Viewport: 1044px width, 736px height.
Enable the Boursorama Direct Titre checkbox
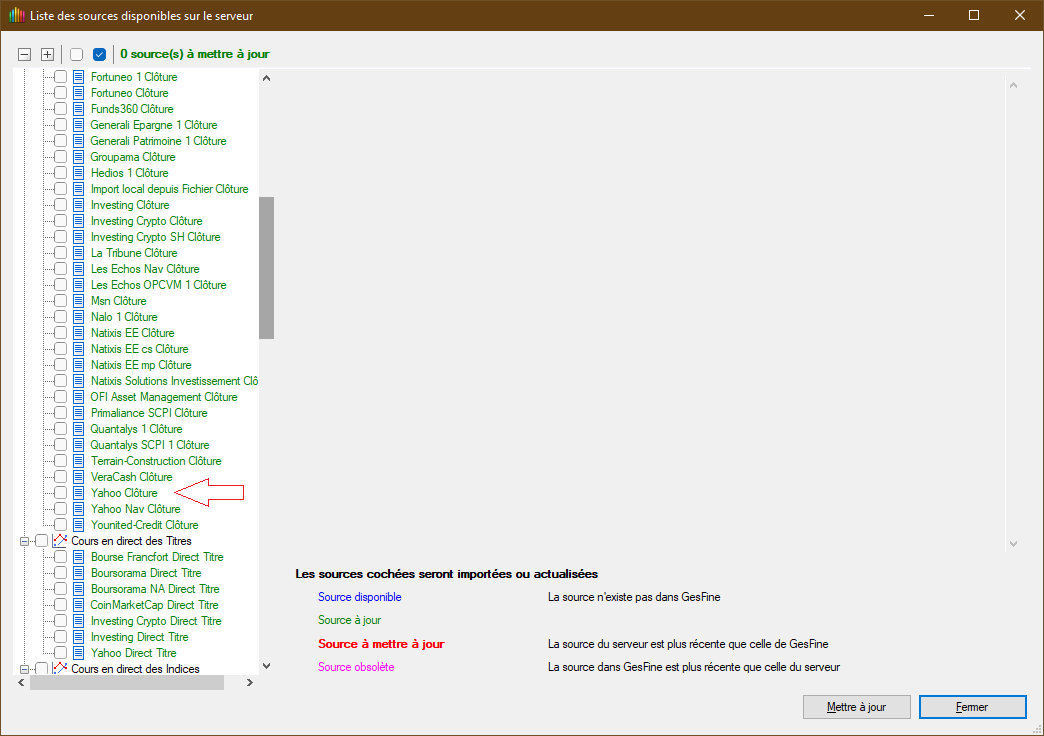click(x=61, y=573)
